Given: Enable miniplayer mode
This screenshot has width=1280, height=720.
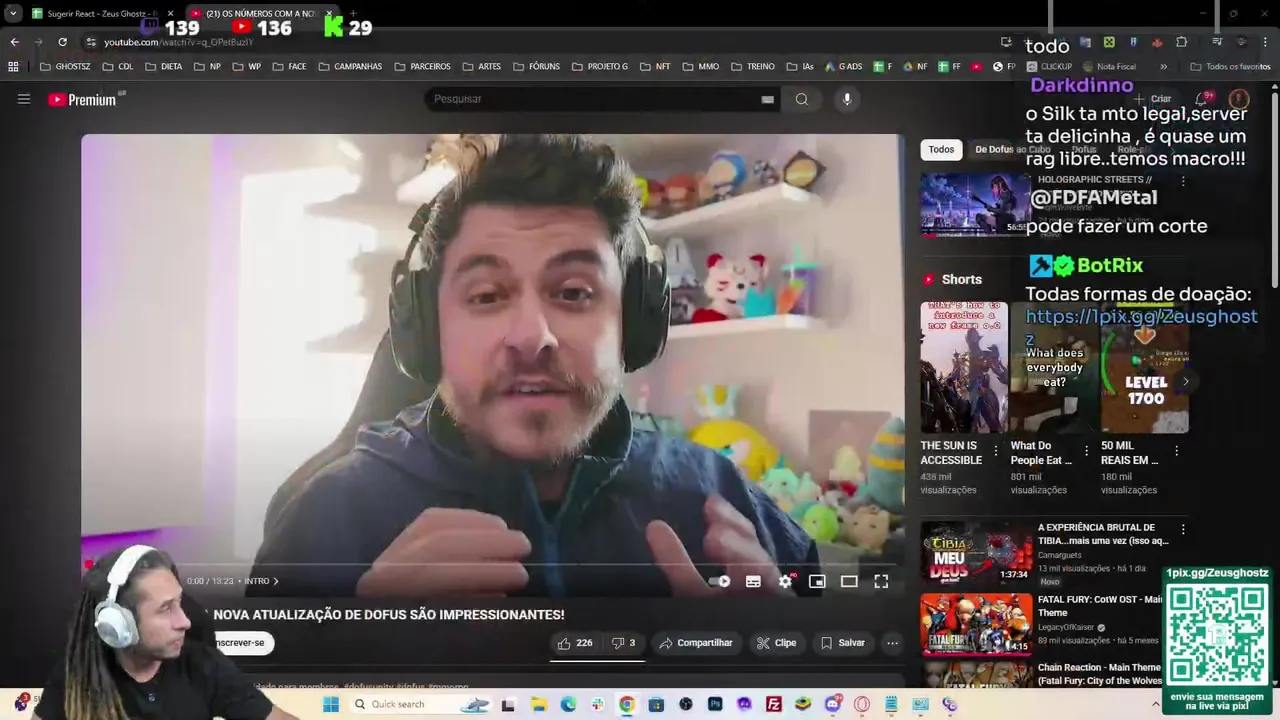Looking at the screenshot, I should tap(817, 581).
